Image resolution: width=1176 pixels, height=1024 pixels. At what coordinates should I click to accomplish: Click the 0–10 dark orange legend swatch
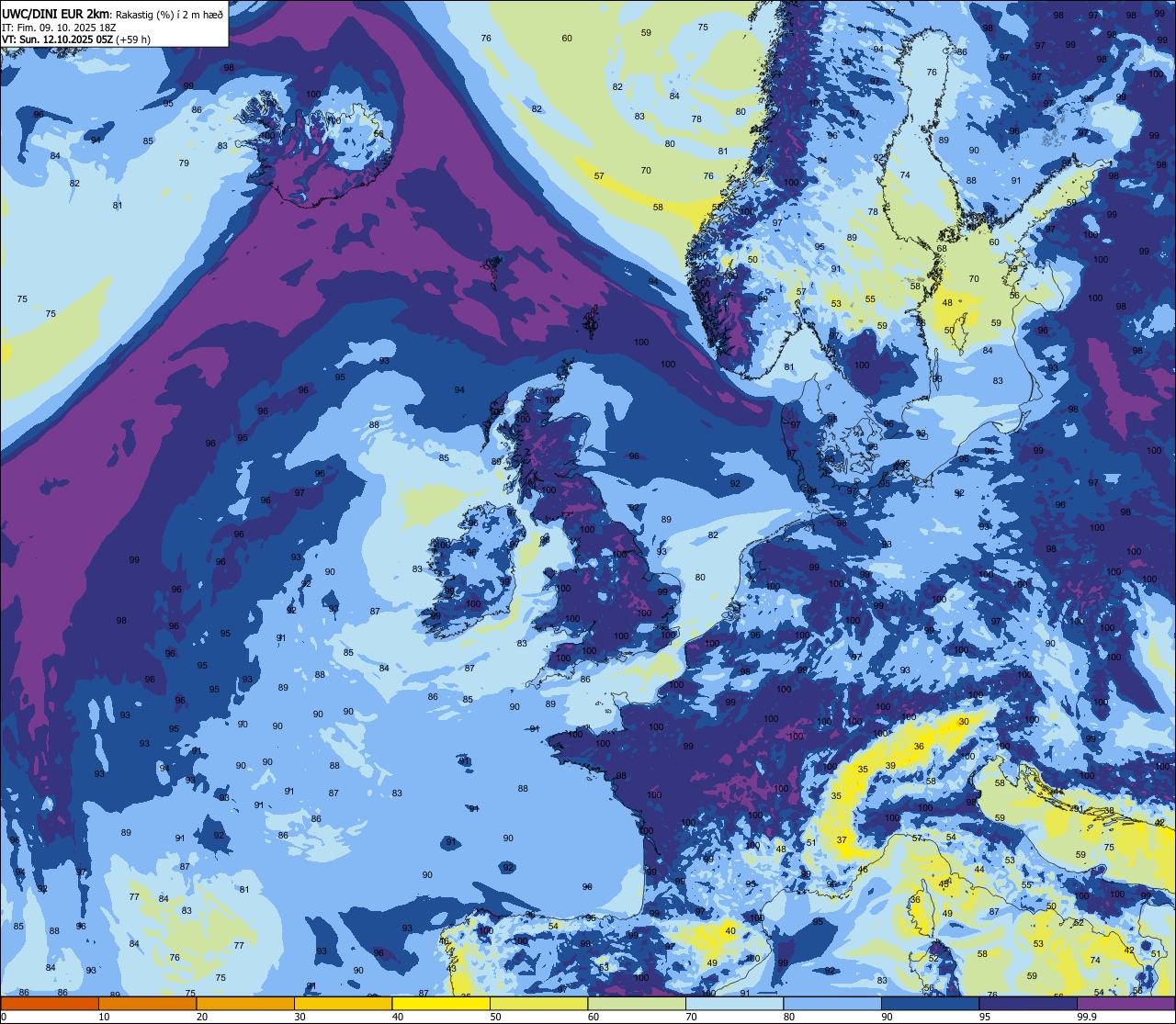point(50,1003)
